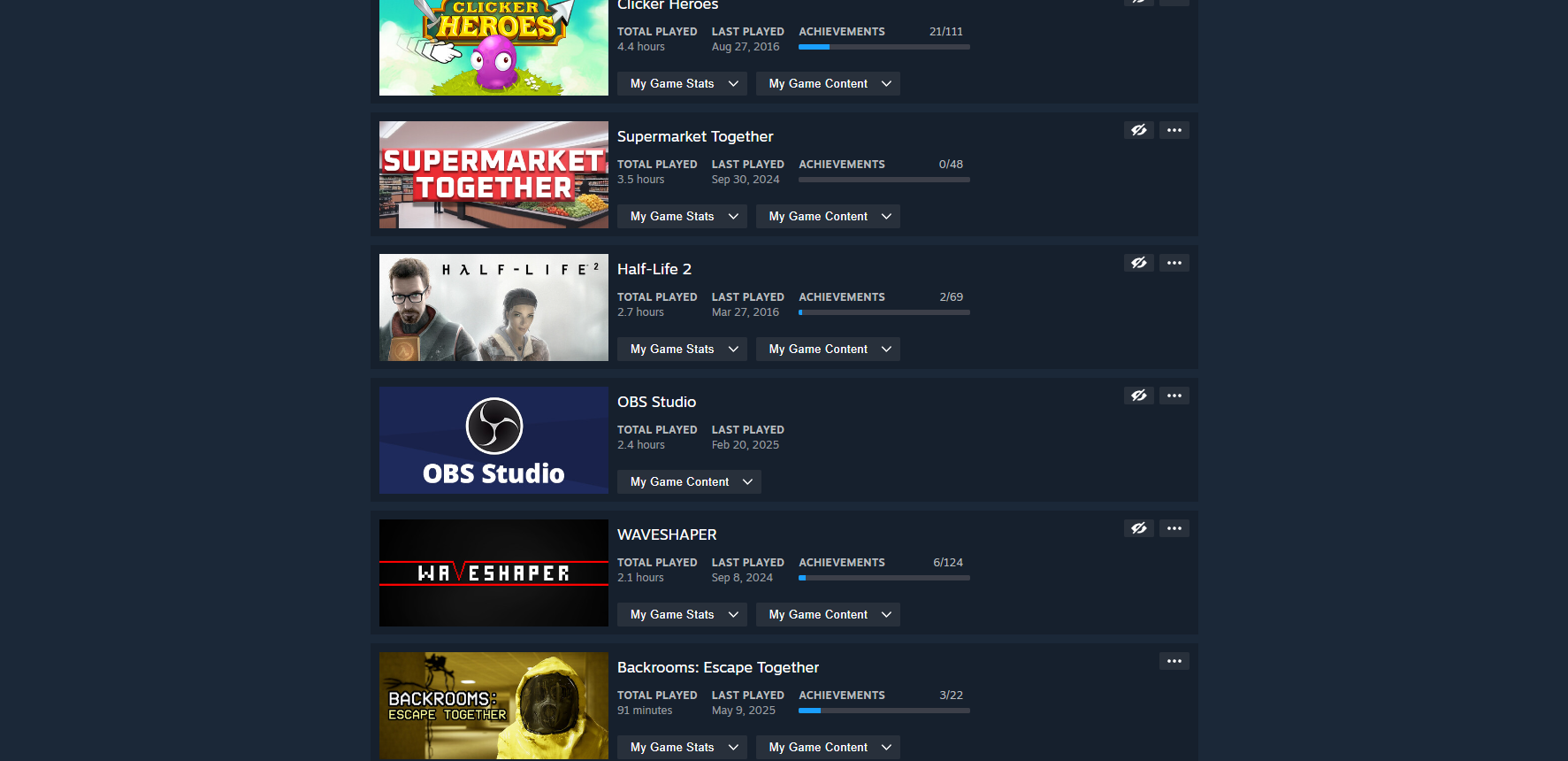Expand Half-Life 2 My Game Content
The width and height of the screenshot is (1568, 761).
[828, 349]
